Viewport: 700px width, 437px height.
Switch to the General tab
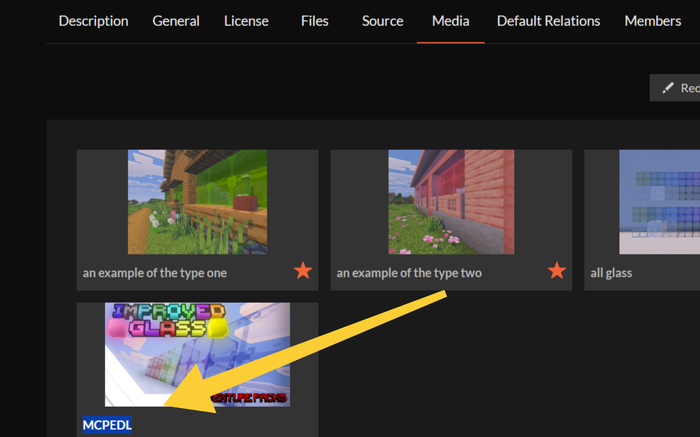(176, 21)
